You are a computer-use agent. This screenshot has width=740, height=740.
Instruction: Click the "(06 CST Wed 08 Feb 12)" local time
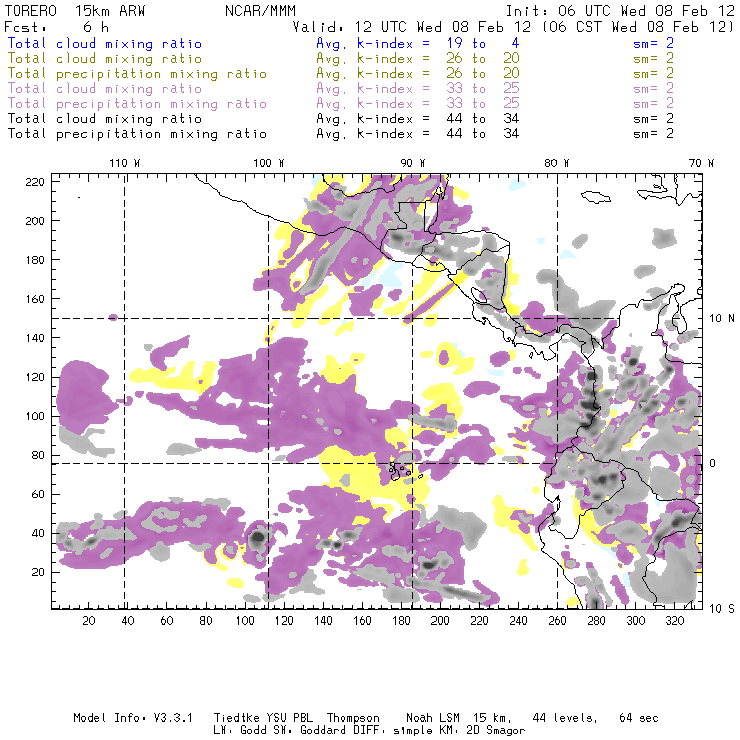(x=637, y=27)
